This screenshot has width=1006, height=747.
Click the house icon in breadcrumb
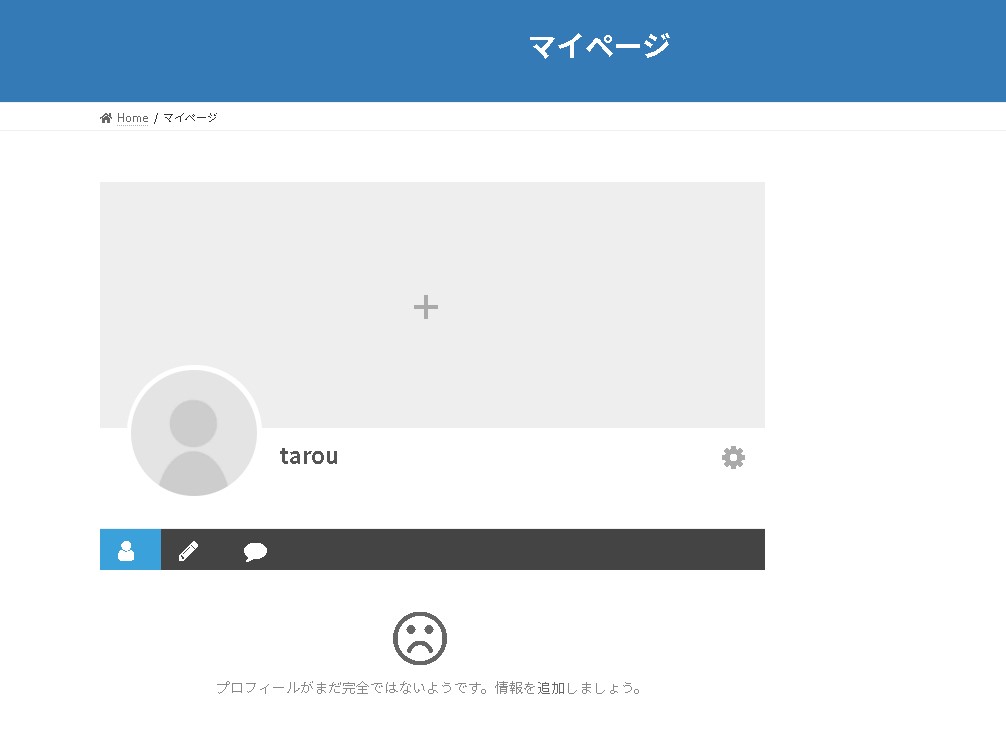point(106,118)
